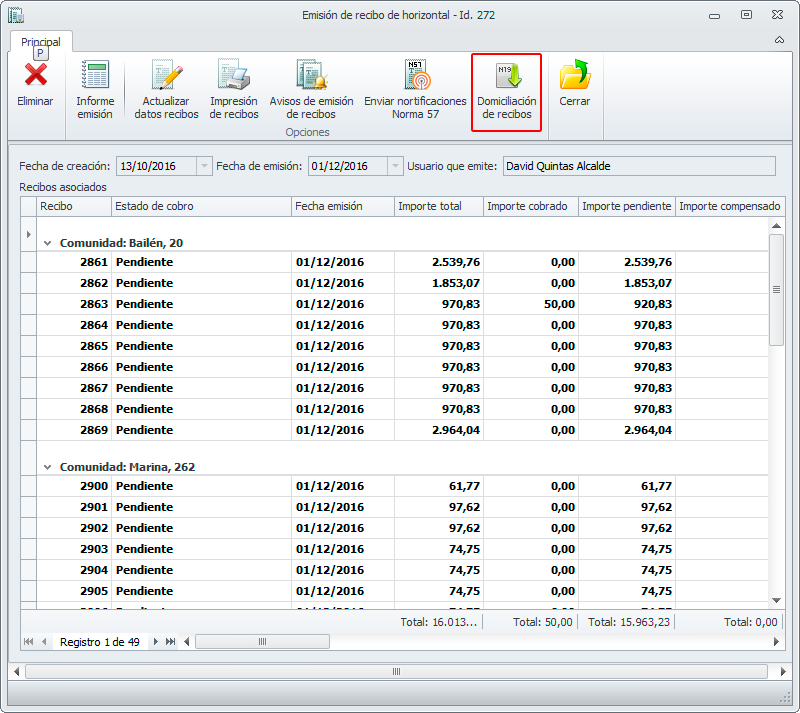Go to next record in navigator
The width and height of the screenshot is (800, 713).
click(x=155, y=642)
